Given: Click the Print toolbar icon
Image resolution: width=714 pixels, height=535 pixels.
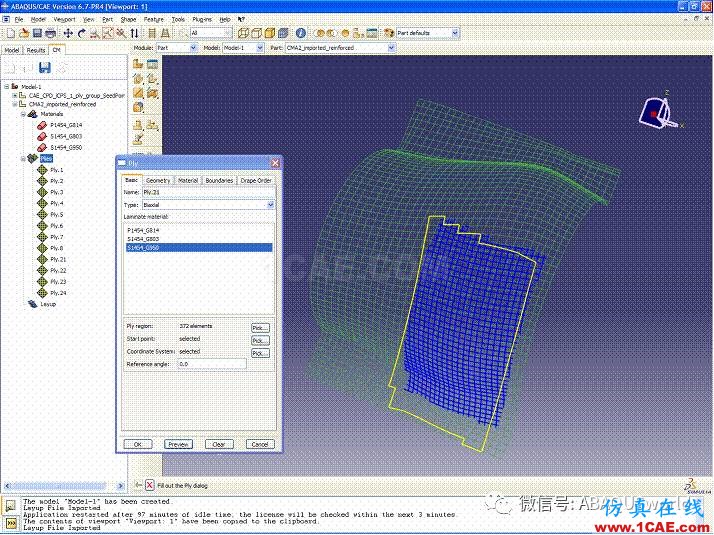Looking at the screenshot, I should [x=51, y=33].
